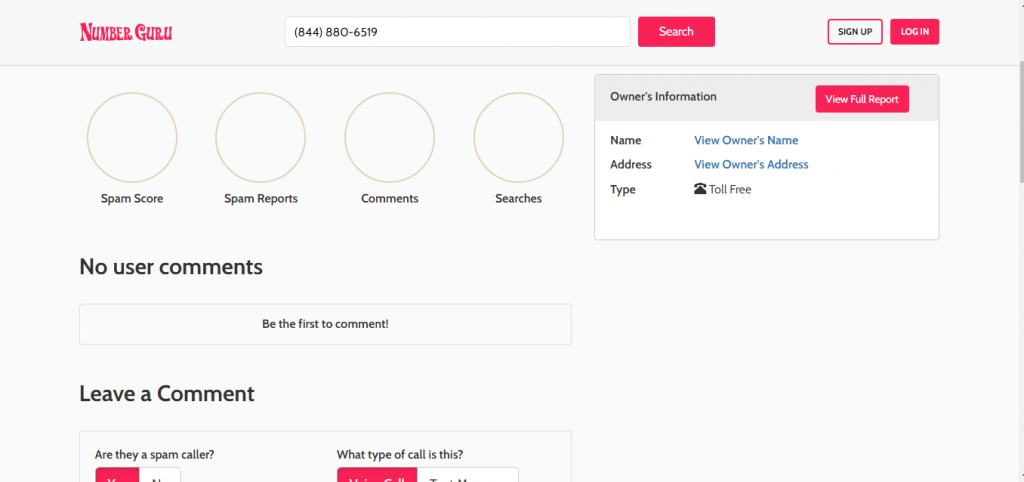Click the Spam Reports circle indicator

click(x=260, y=137)
